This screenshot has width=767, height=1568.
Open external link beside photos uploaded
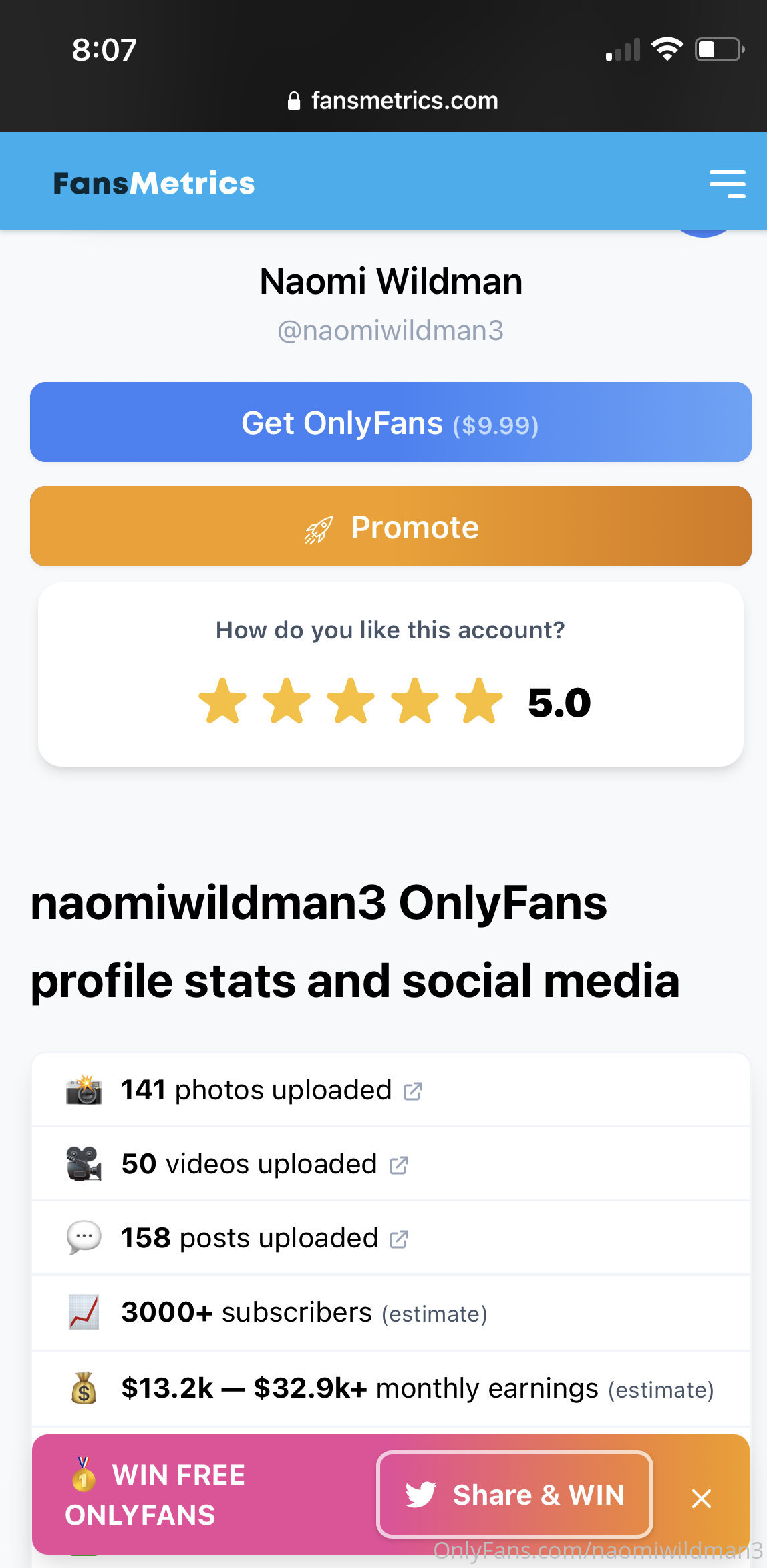413,1091
